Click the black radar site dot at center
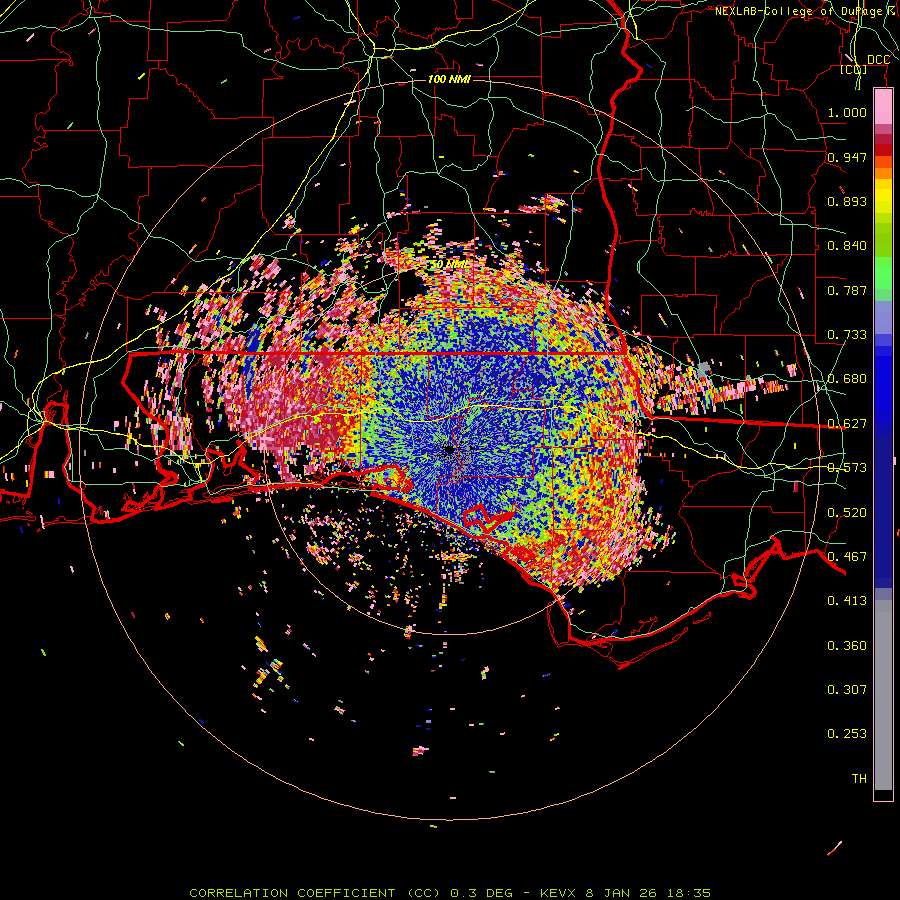 [449, 450]
